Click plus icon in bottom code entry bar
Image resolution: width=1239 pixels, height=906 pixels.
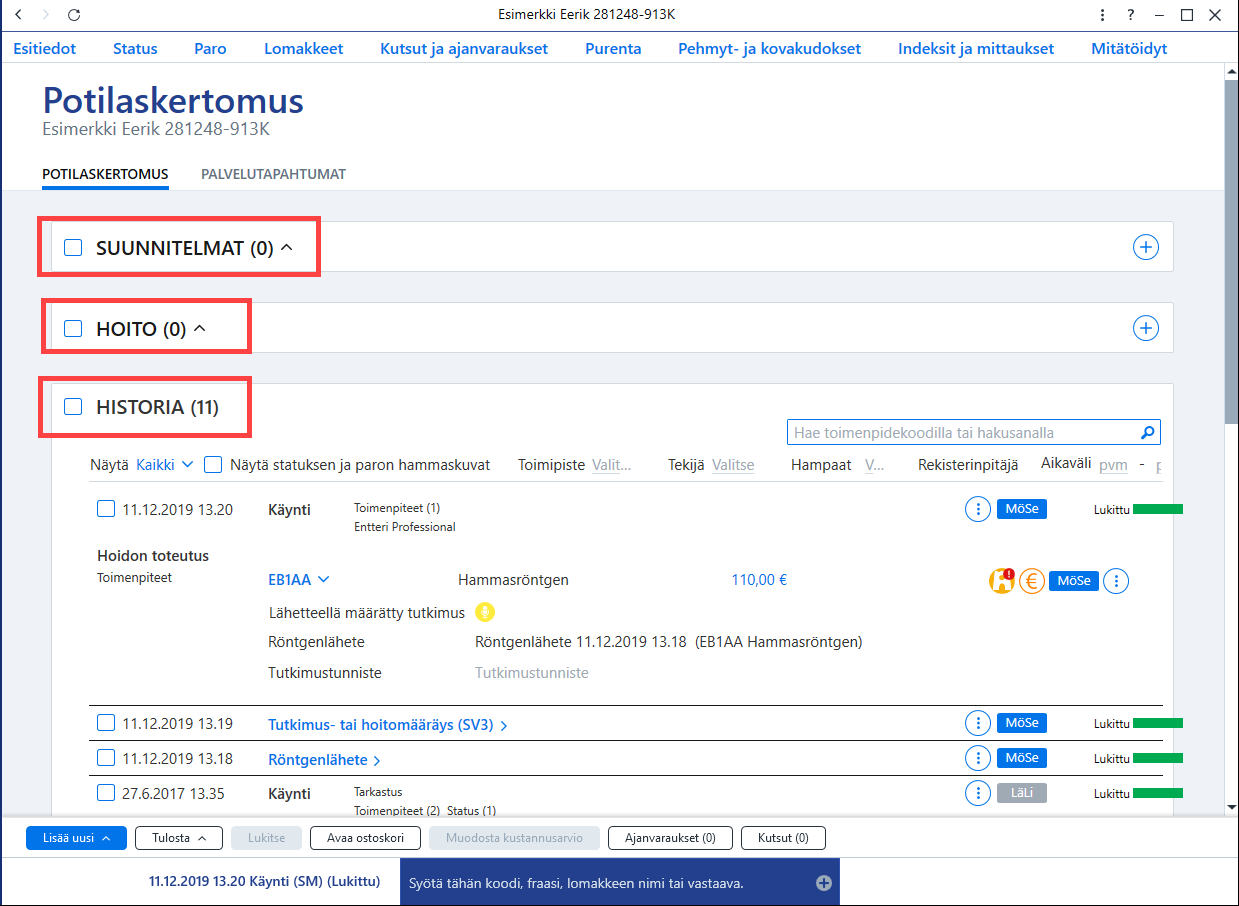pyautogui.click(x=824, y=883)
